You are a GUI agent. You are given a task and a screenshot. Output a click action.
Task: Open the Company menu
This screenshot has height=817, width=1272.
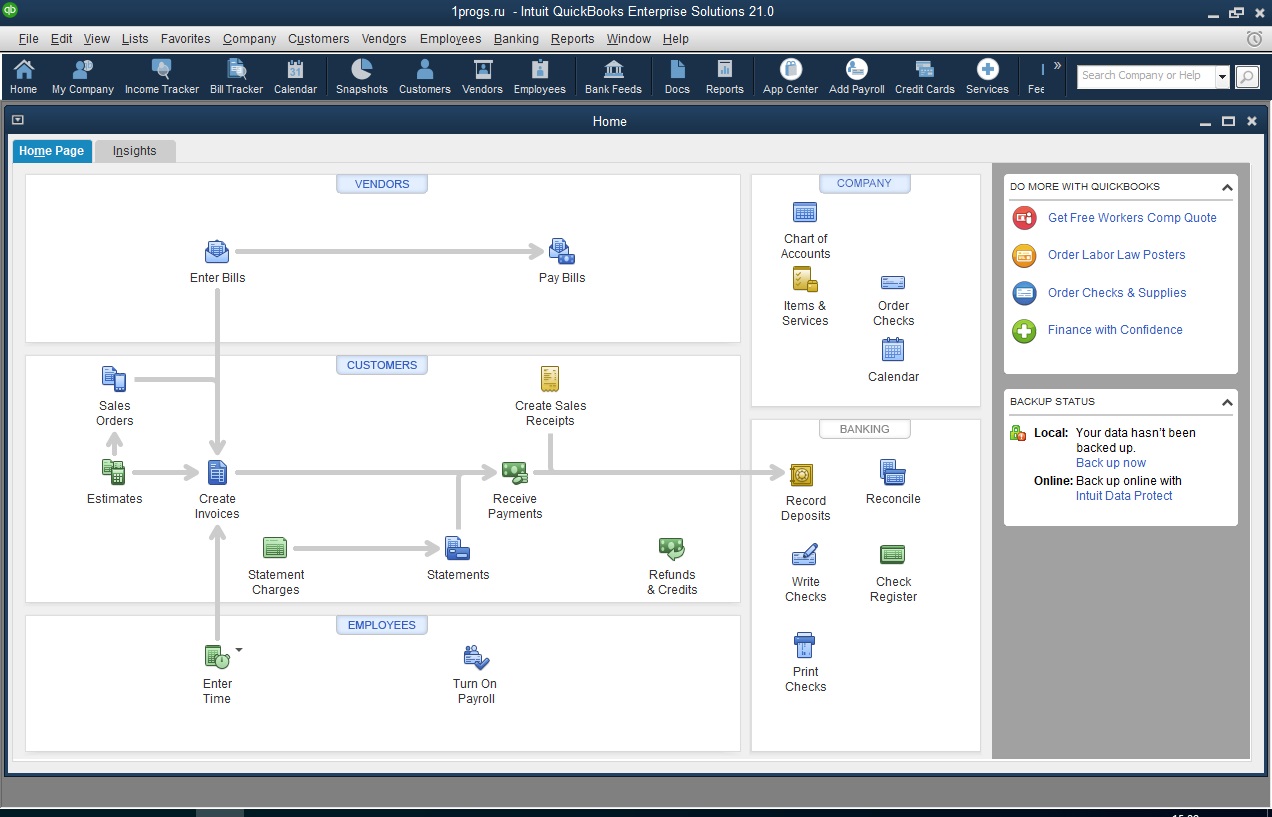(249, 39)
